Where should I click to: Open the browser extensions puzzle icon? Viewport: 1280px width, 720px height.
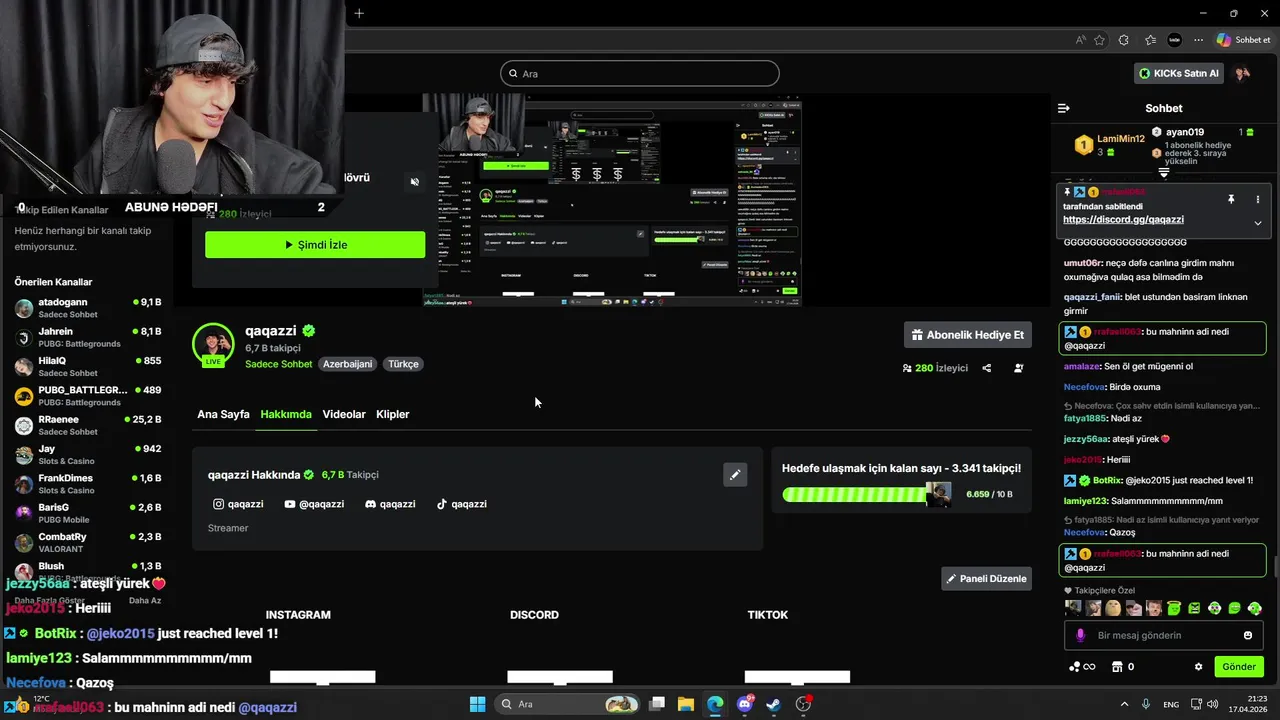point(1124,40)
